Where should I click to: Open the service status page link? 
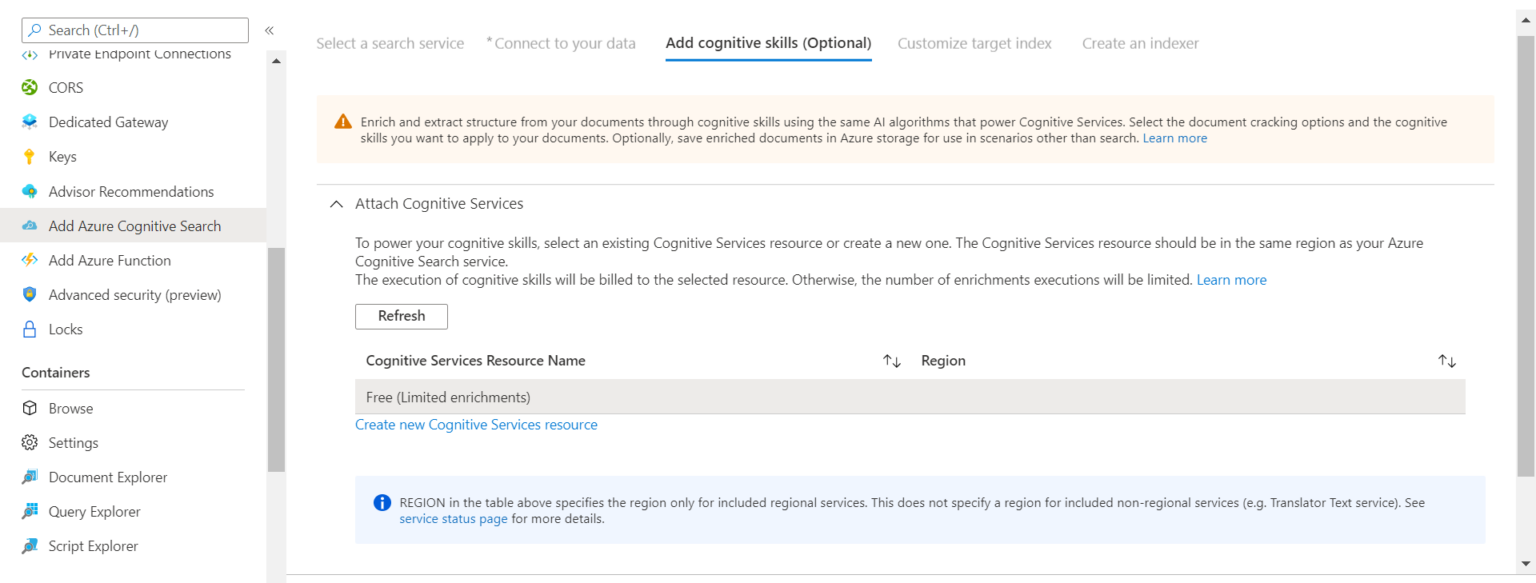[453, 518]
